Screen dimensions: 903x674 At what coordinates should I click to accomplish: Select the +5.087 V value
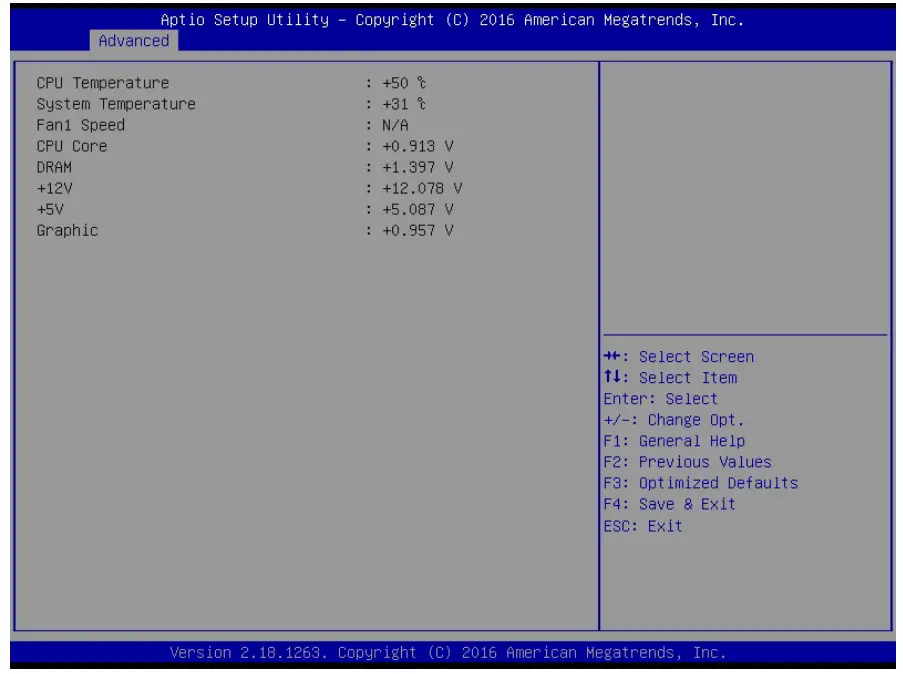[x=418, y=209]
